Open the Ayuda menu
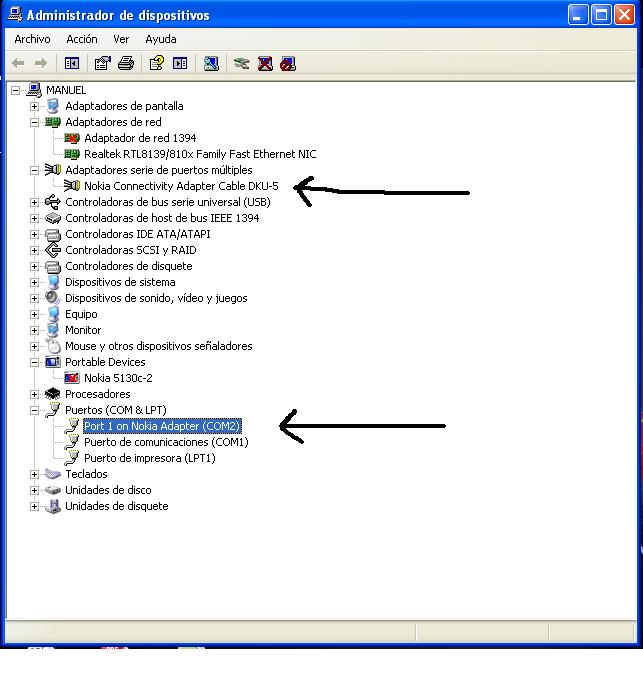 pos(161,39)
